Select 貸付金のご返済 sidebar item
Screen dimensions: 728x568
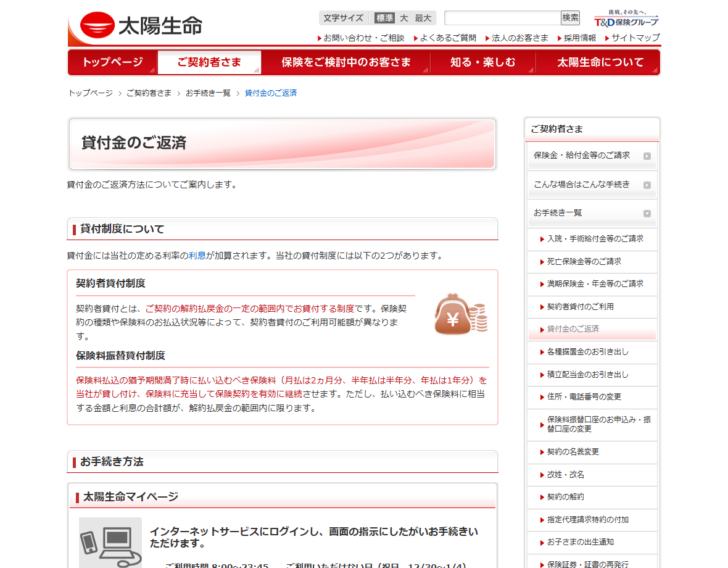[592, 329]
